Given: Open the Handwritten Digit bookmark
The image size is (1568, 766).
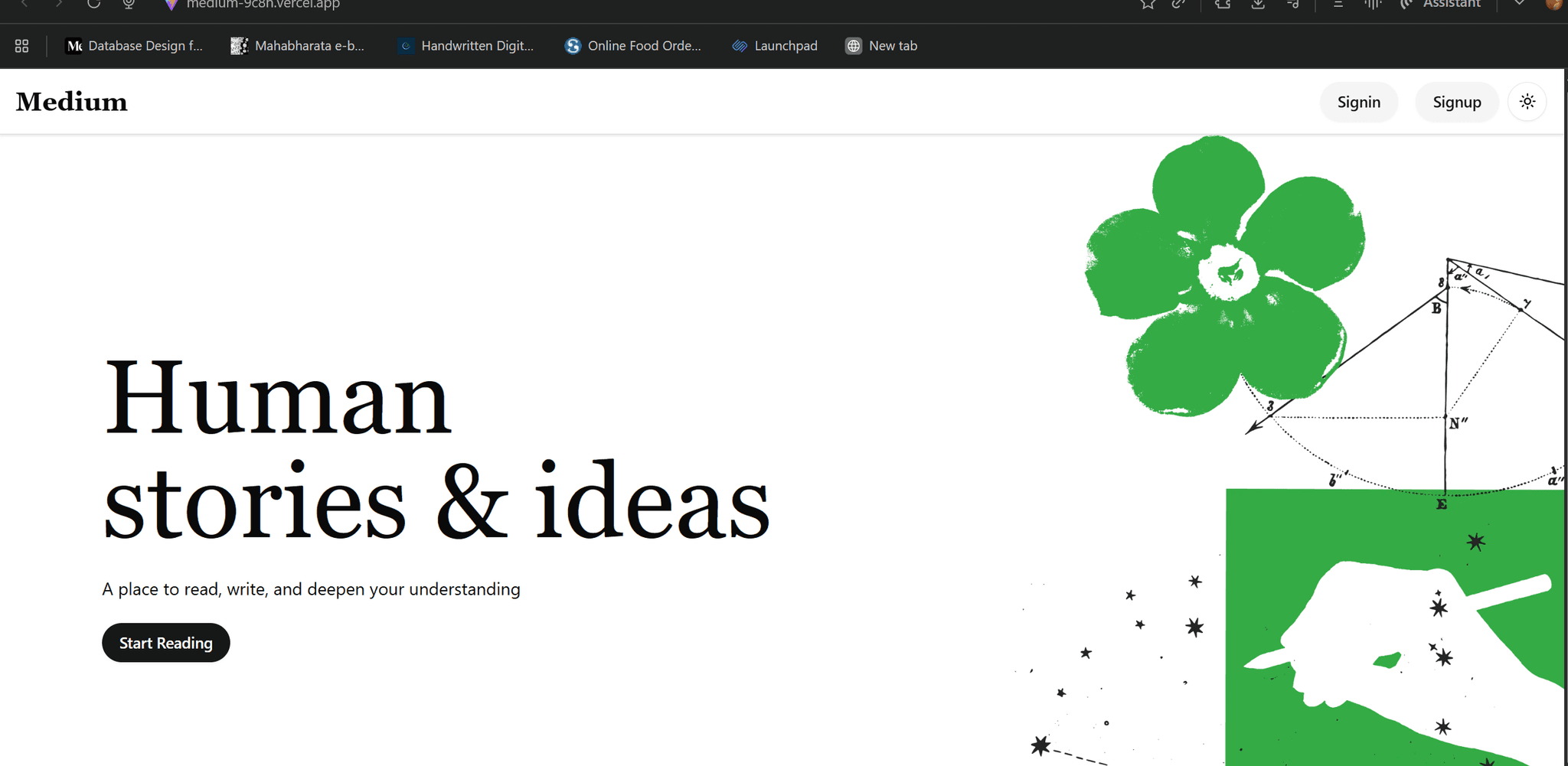Looking at the screenshot, I should [466, 46].
